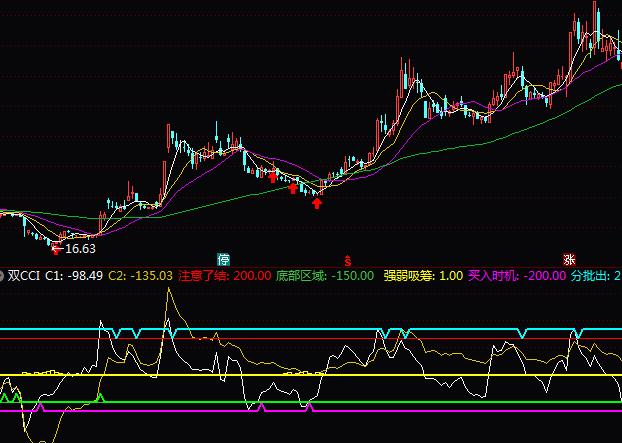Open the 双CCI indicator name label
The width and height of the screenshot is (622, 443).
pos(24,276)
